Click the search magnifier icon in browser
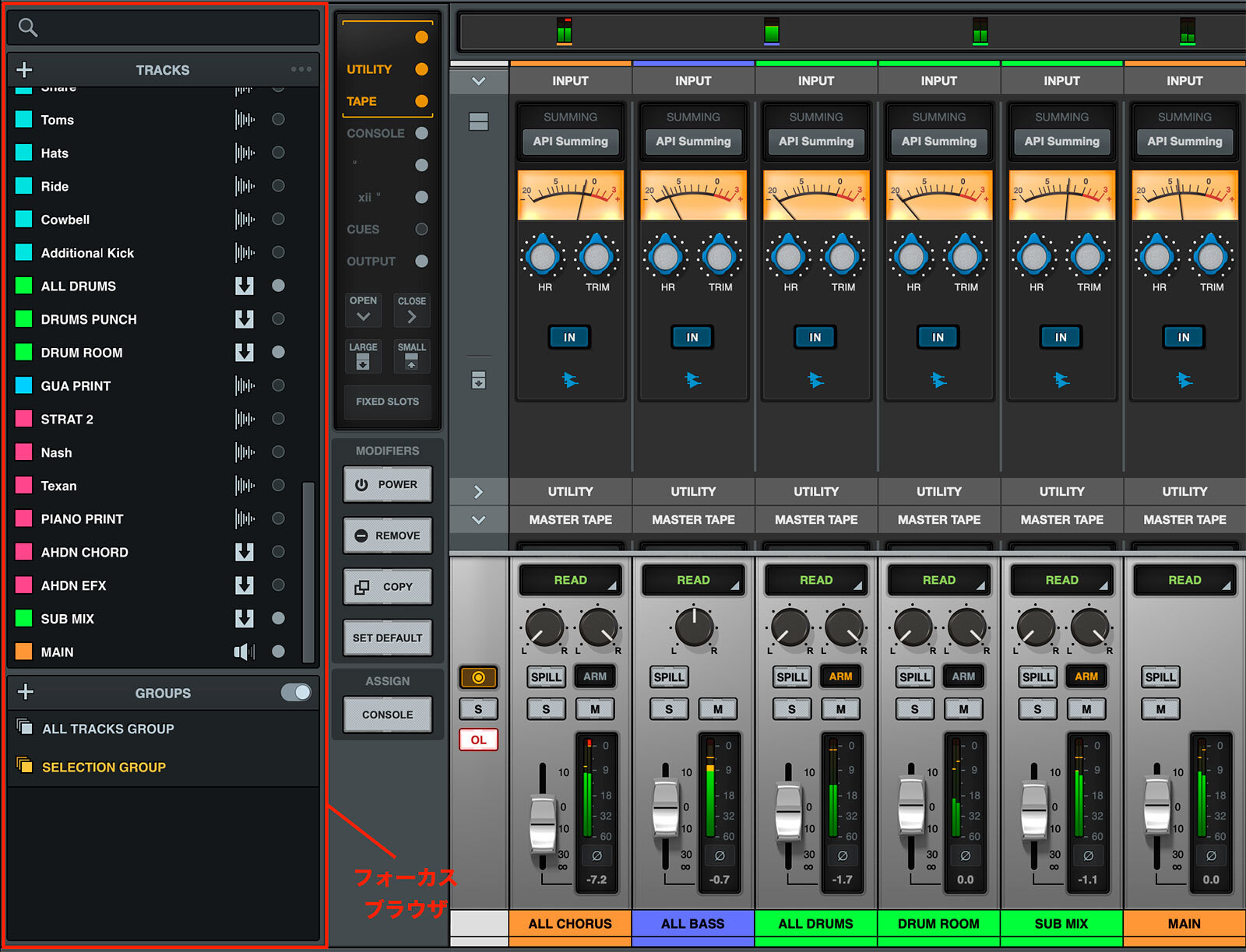This screenshot has height=952, width=1246. (28, 28)
